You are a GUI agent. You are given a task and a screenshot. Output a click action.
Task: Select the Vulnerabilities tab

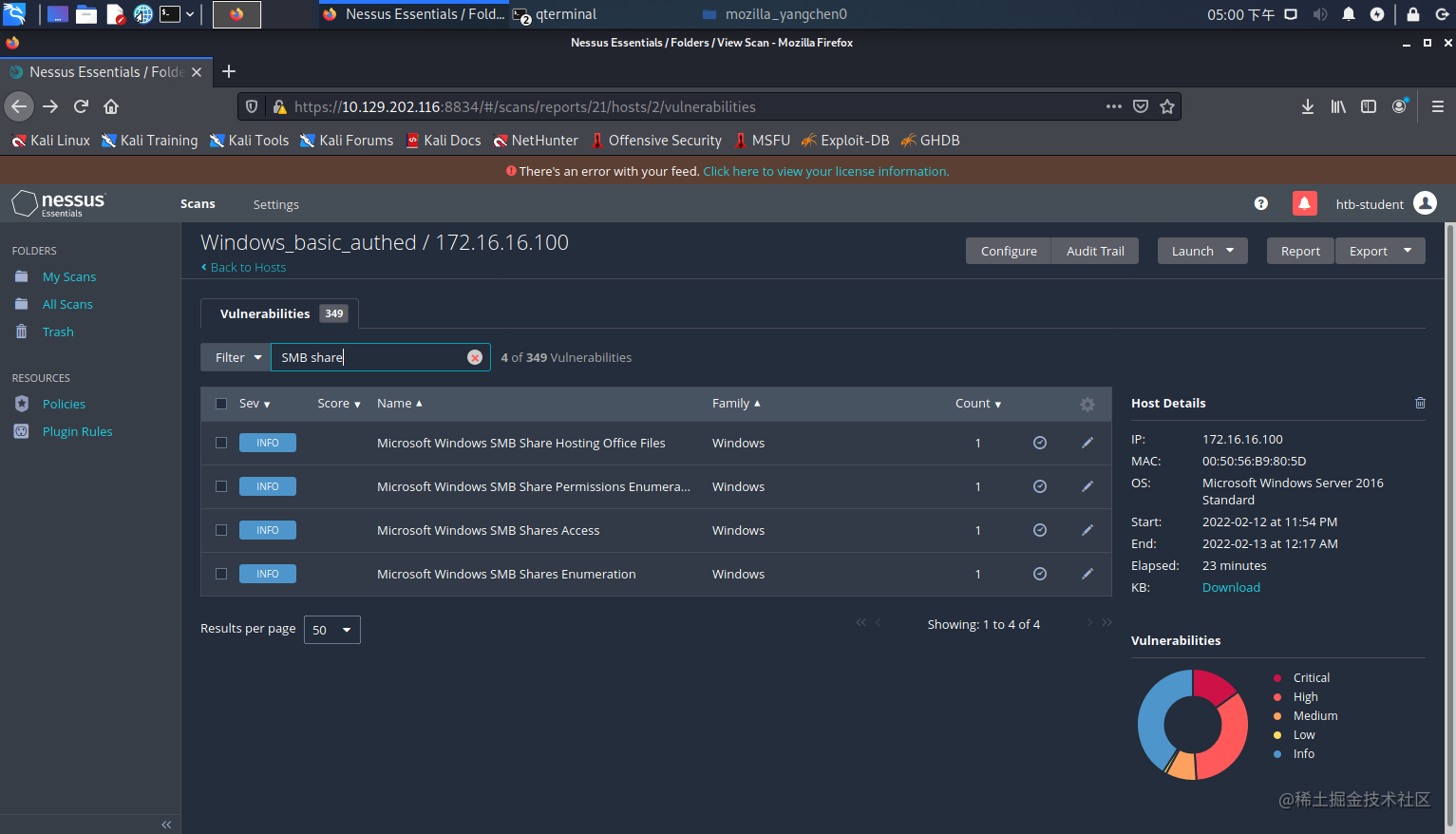tap(279, 313)
